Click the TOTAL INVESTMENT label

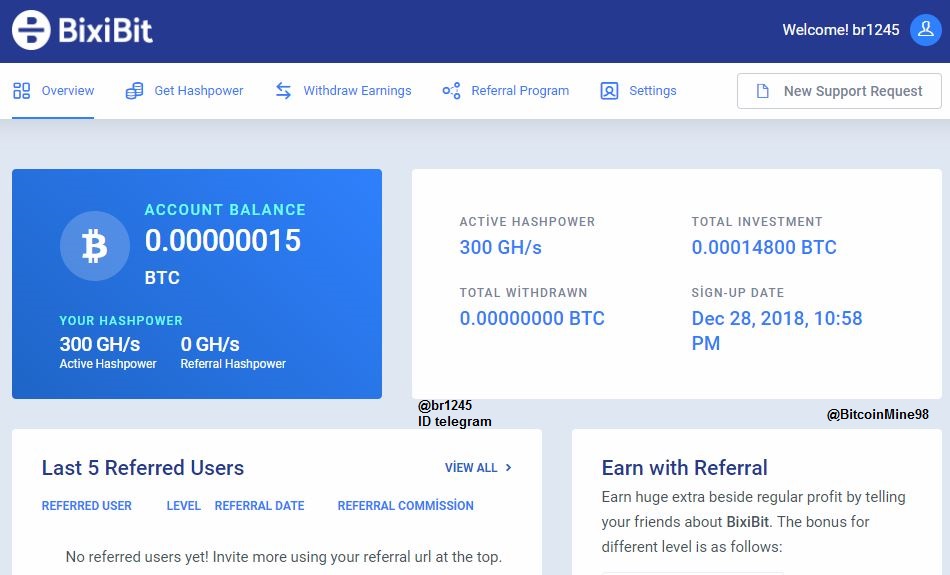(x=757, y=222)
